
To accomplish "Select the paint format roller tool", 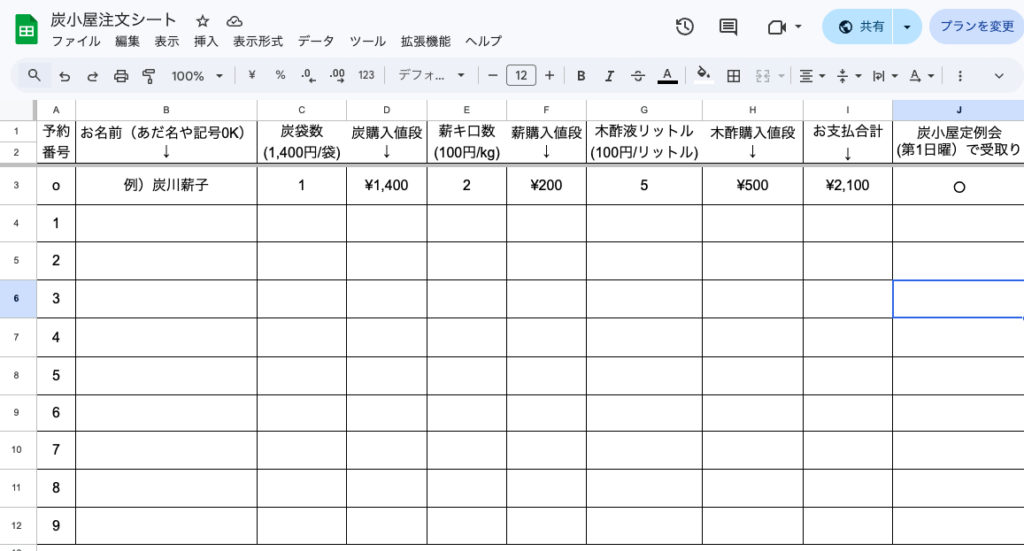I will [x=149, y=76].
